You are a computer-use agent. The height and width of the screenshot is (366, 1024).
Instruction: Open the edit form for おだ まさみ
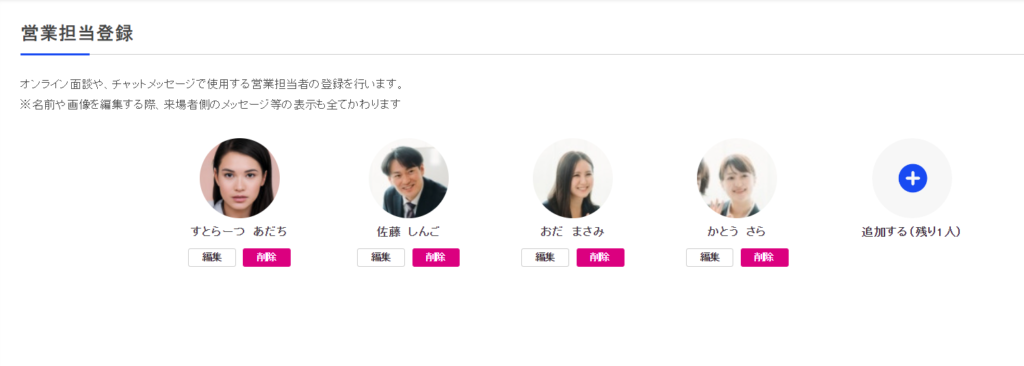pos(545,258)
